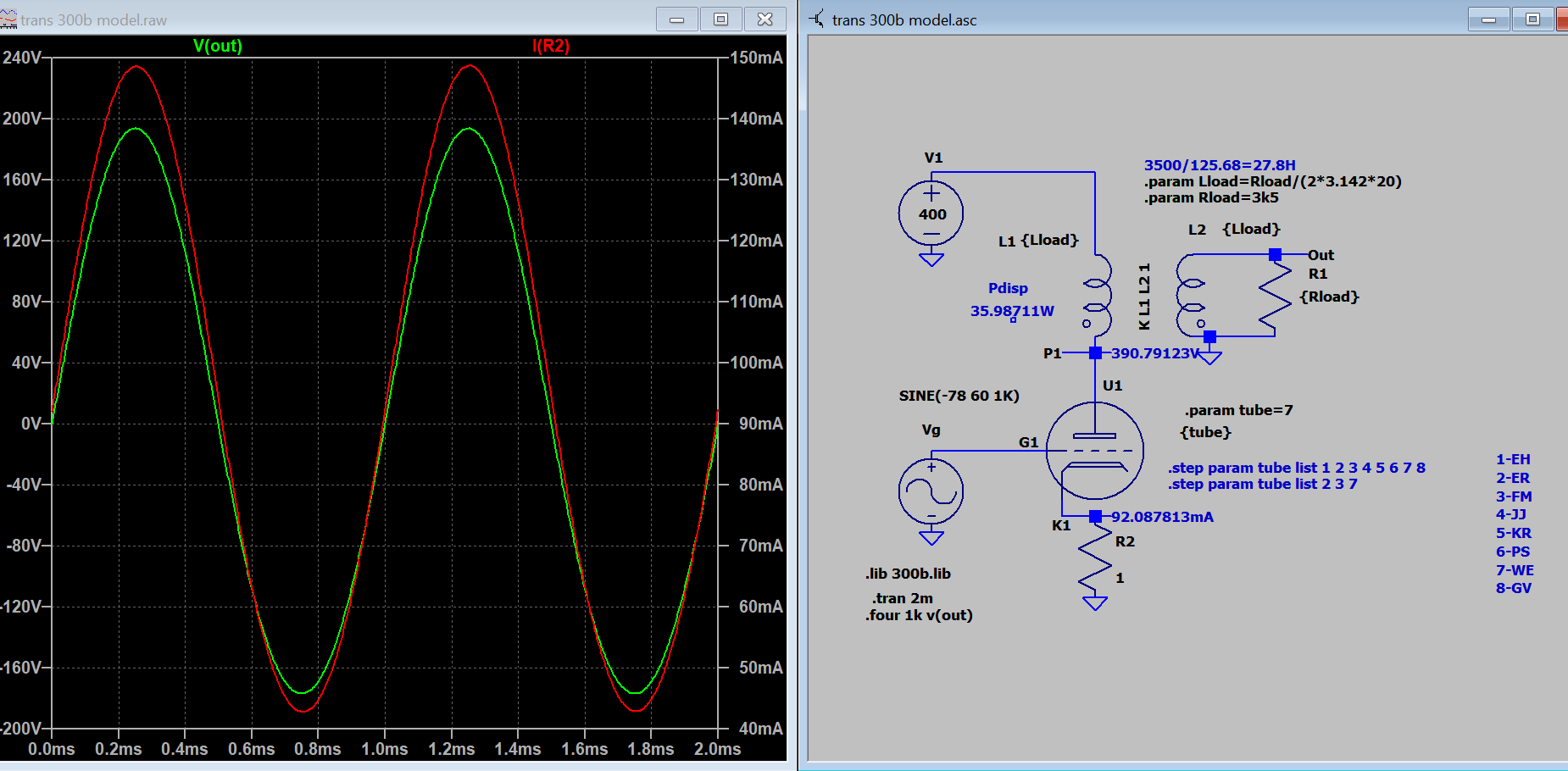Click the 0V left axis label

coord(31,424)
